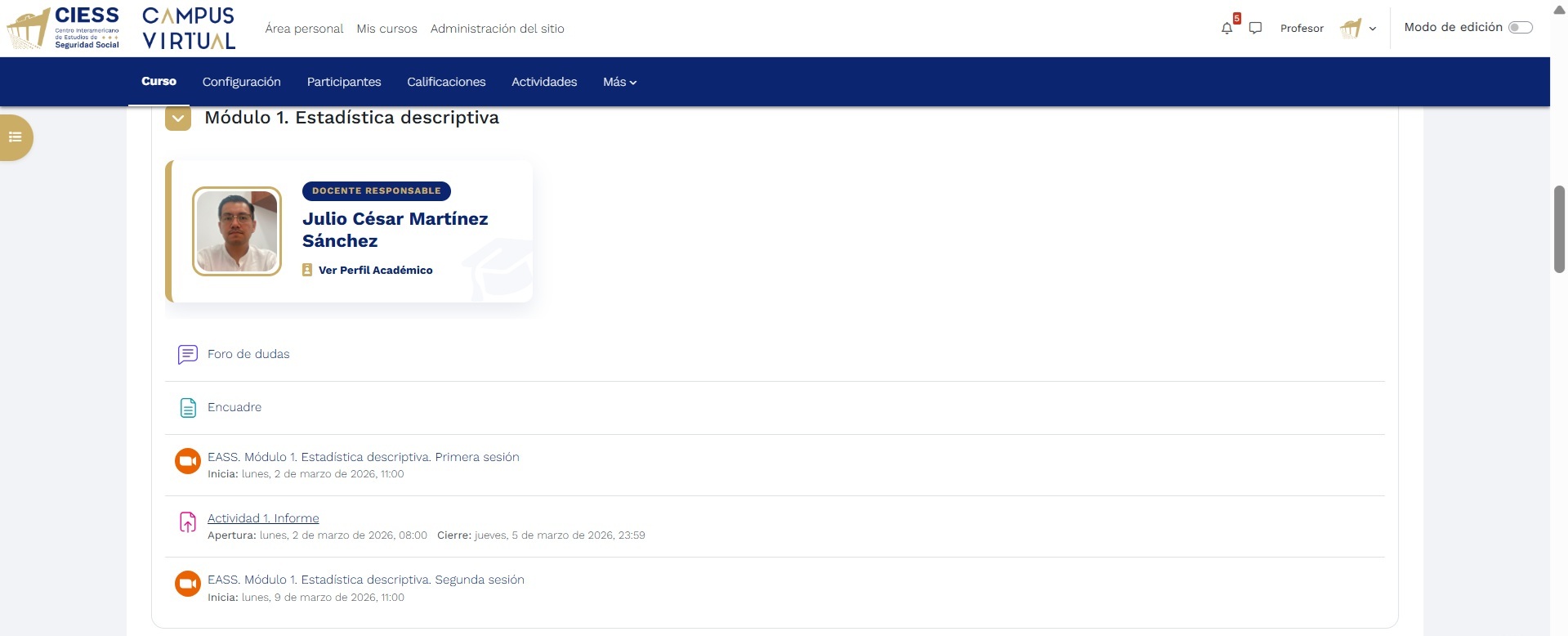Click the CIESS Campus Virtual logo
This screenshot has height=636, width=1568.
(x=121, y=29)
